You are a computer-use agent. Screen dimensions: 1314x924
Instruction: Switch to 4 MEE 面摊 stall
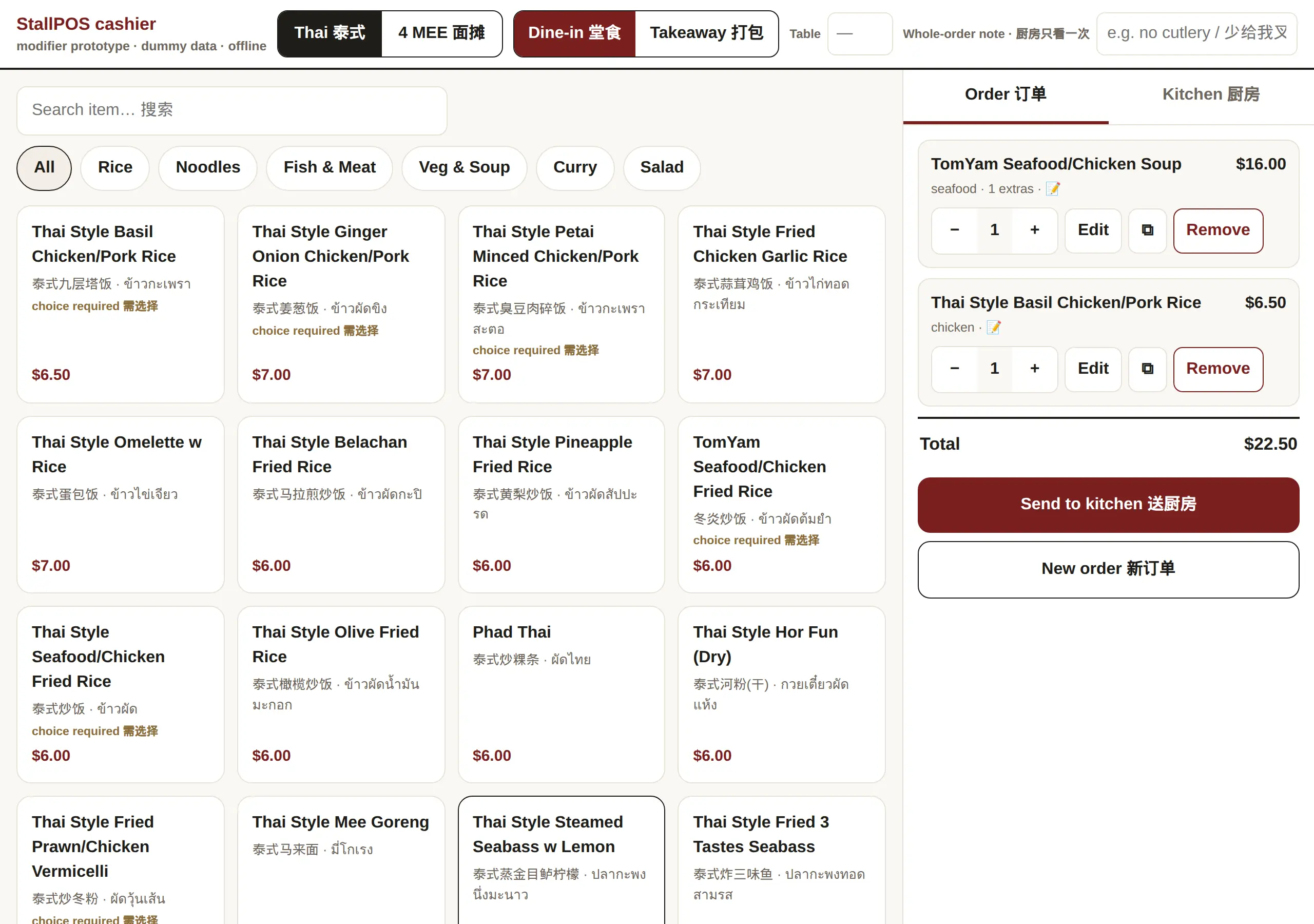tap(441, 33)
